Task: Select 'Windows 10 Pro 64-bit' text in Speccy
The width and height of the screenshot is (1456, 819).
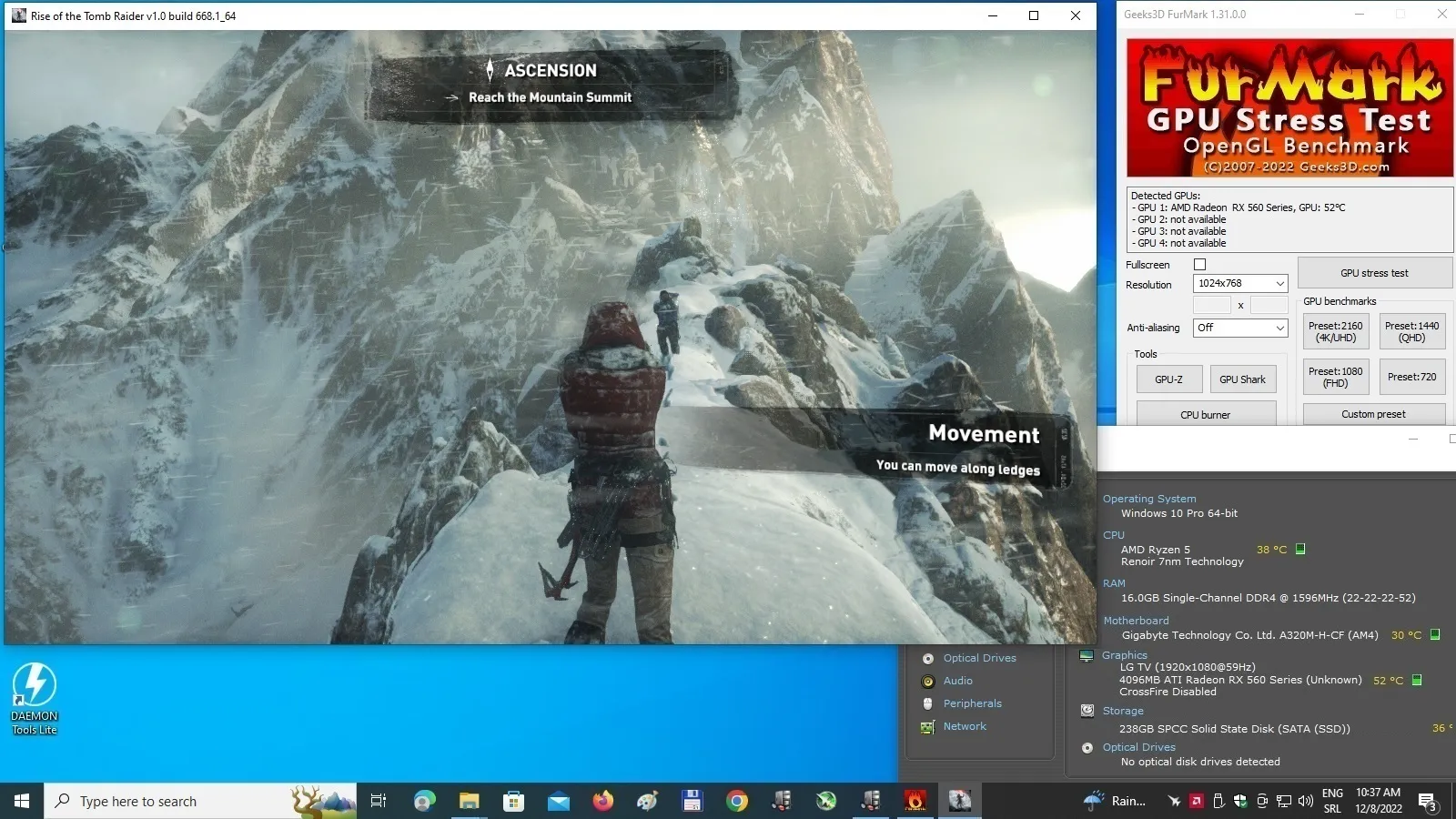Action: (x=1178, y=513)
